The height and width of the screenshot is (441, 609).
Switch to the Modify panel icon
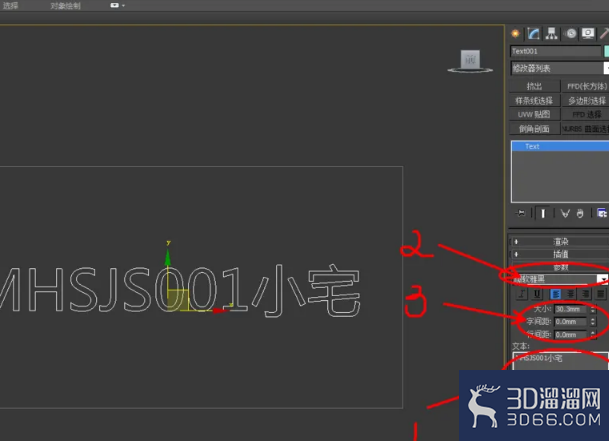click(533, 34)
